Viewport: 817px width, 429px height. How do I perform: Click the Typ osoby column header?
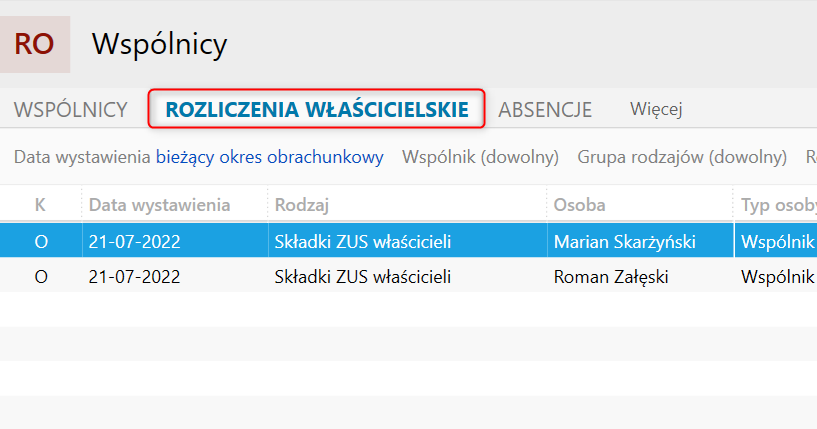(x=776, y=205)
